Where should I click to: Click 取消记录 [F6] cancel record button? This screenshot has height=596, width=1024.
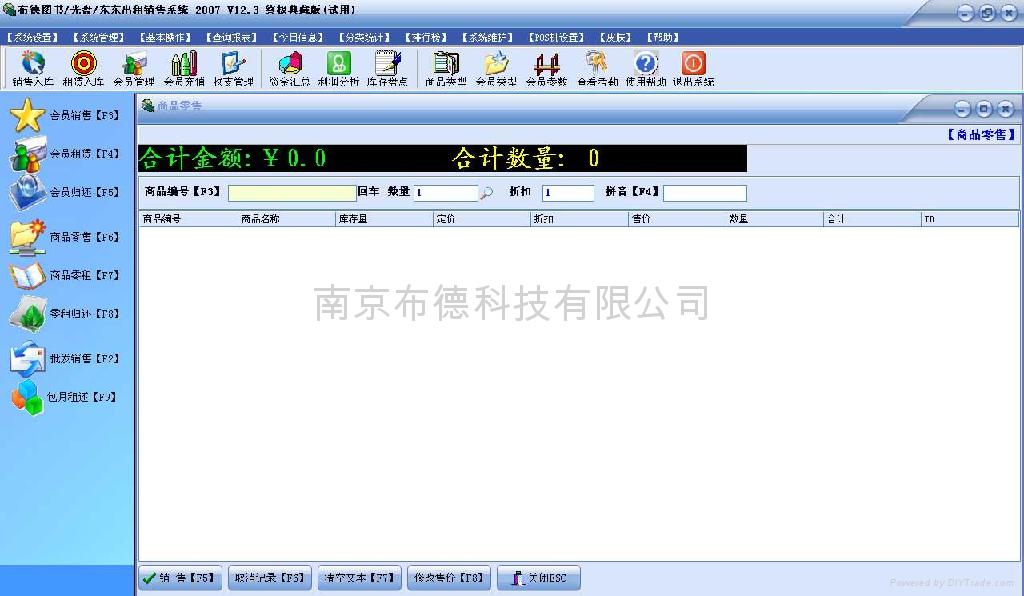click(x=270, y=578)
